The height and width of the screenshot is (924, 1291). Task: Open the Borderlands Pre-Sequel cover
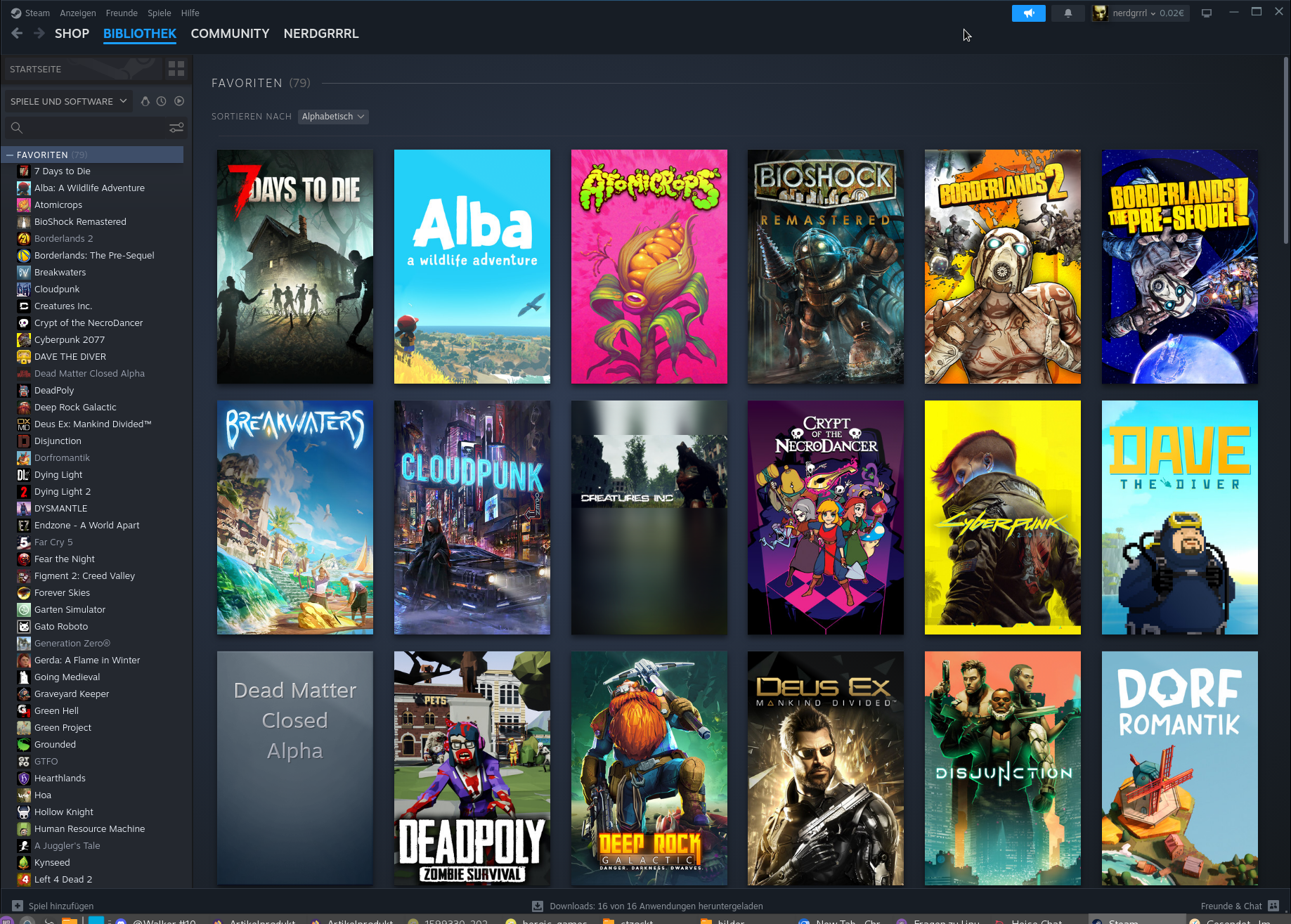click(x=1180, y=266)
